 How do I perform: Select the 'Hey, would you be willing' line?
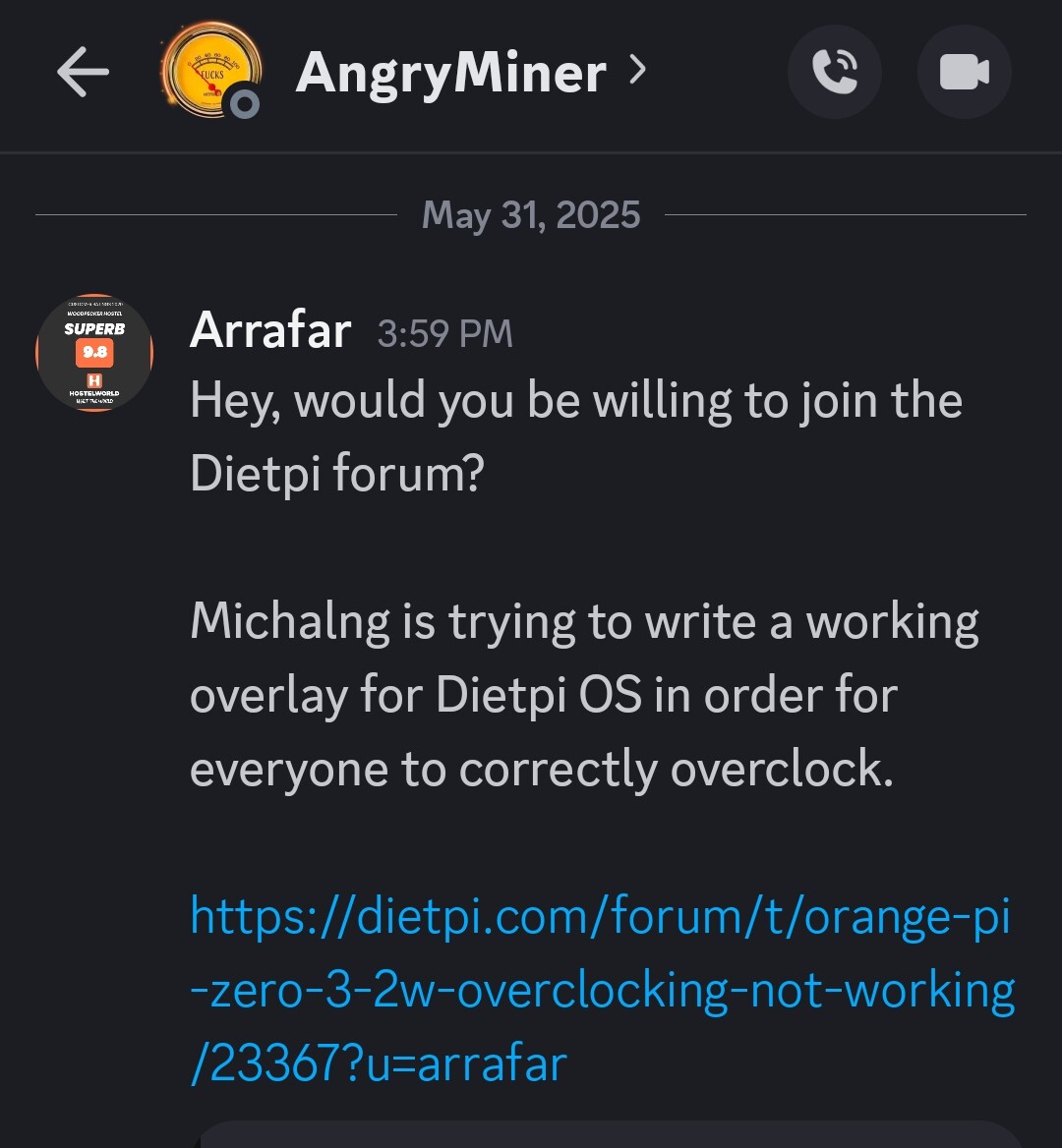(x=575, y=401)
